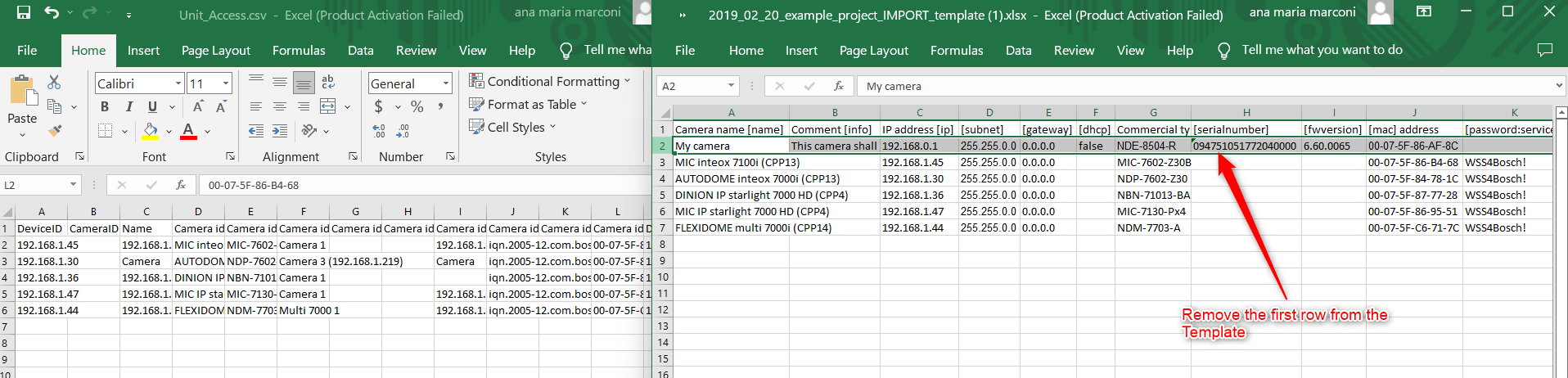The height and width of the screenshot is (378, 1568).
Task: Apply the yellow fill color
Action: pos(150,131)
